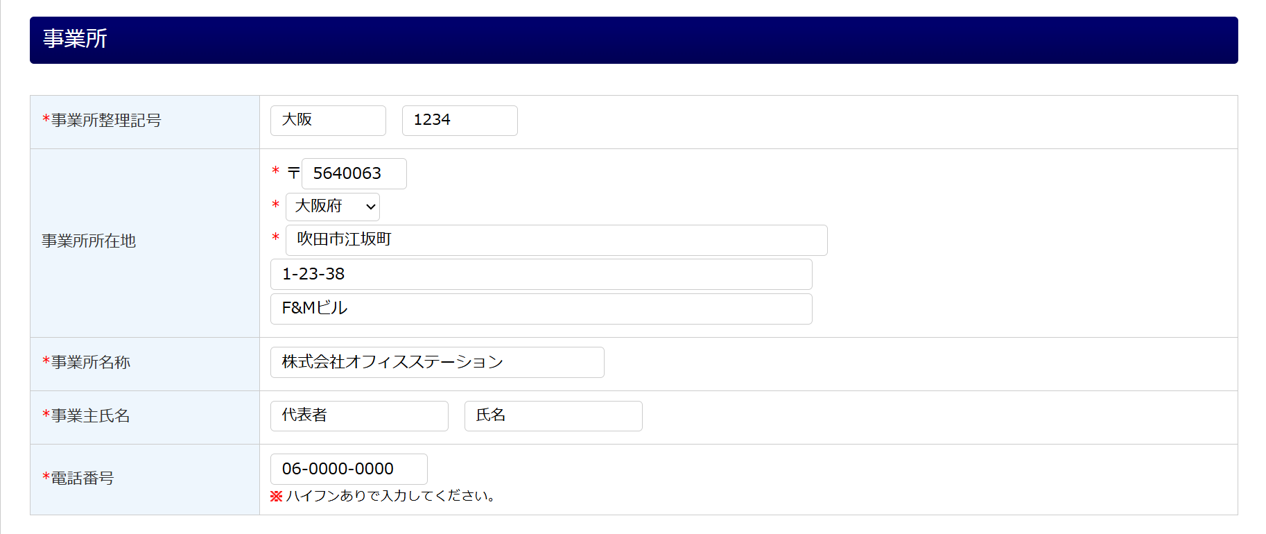Click the 代表者 owner name field
Screen dimensions: 1266x534
pos(359,416)
